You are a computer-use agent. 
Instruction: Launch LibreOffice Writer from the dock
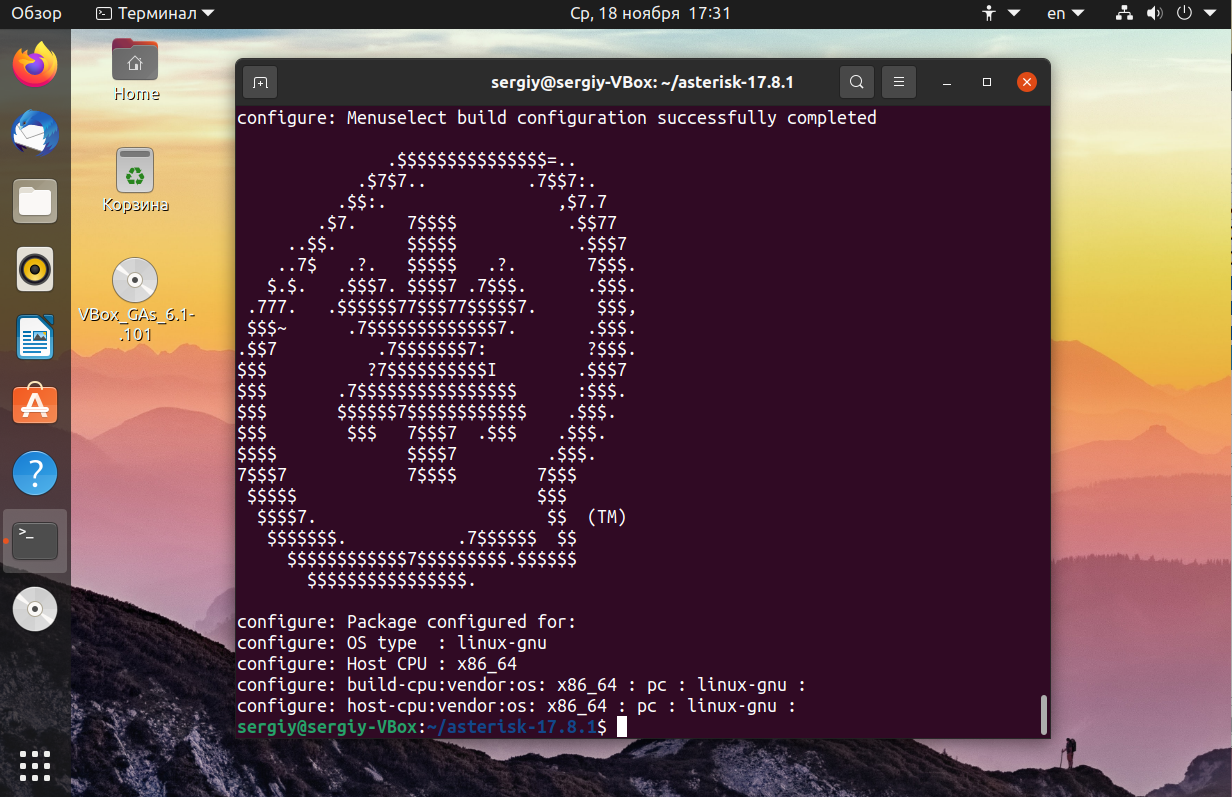click(x=35, y=337)
